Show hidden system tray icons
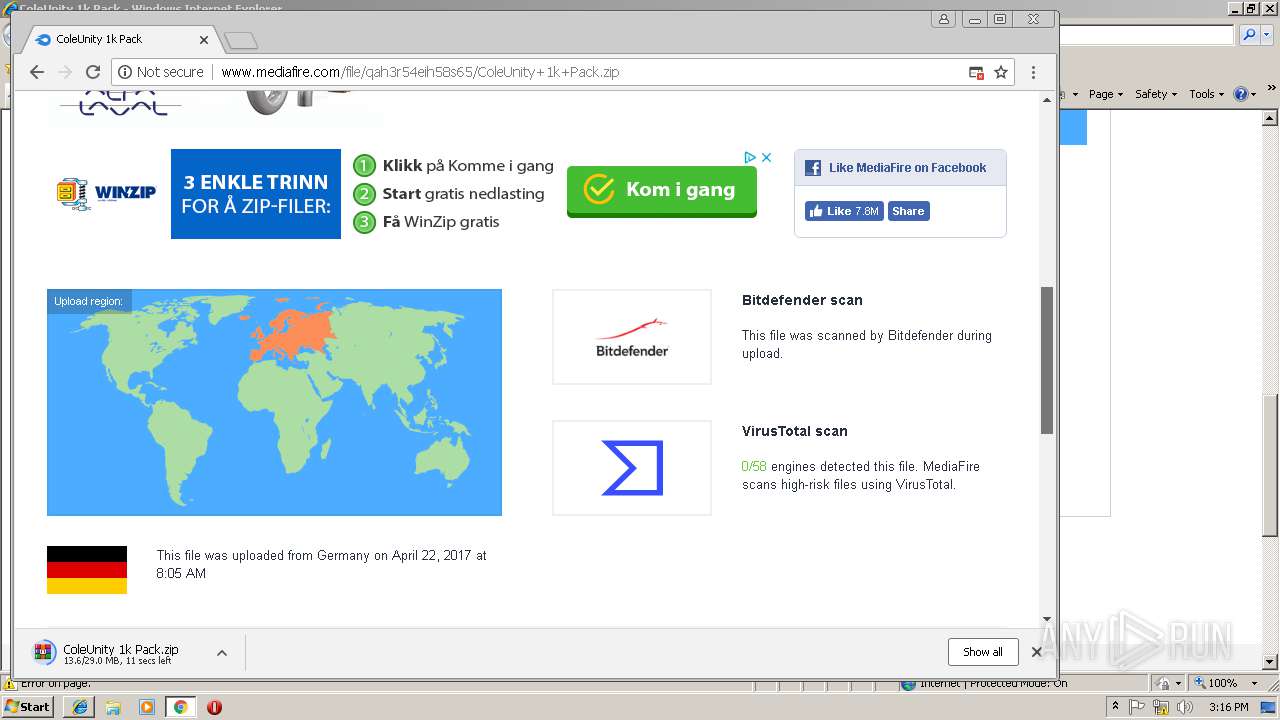The height and width of the screenshot is (720, 1280). click(x=1116, y=707)
